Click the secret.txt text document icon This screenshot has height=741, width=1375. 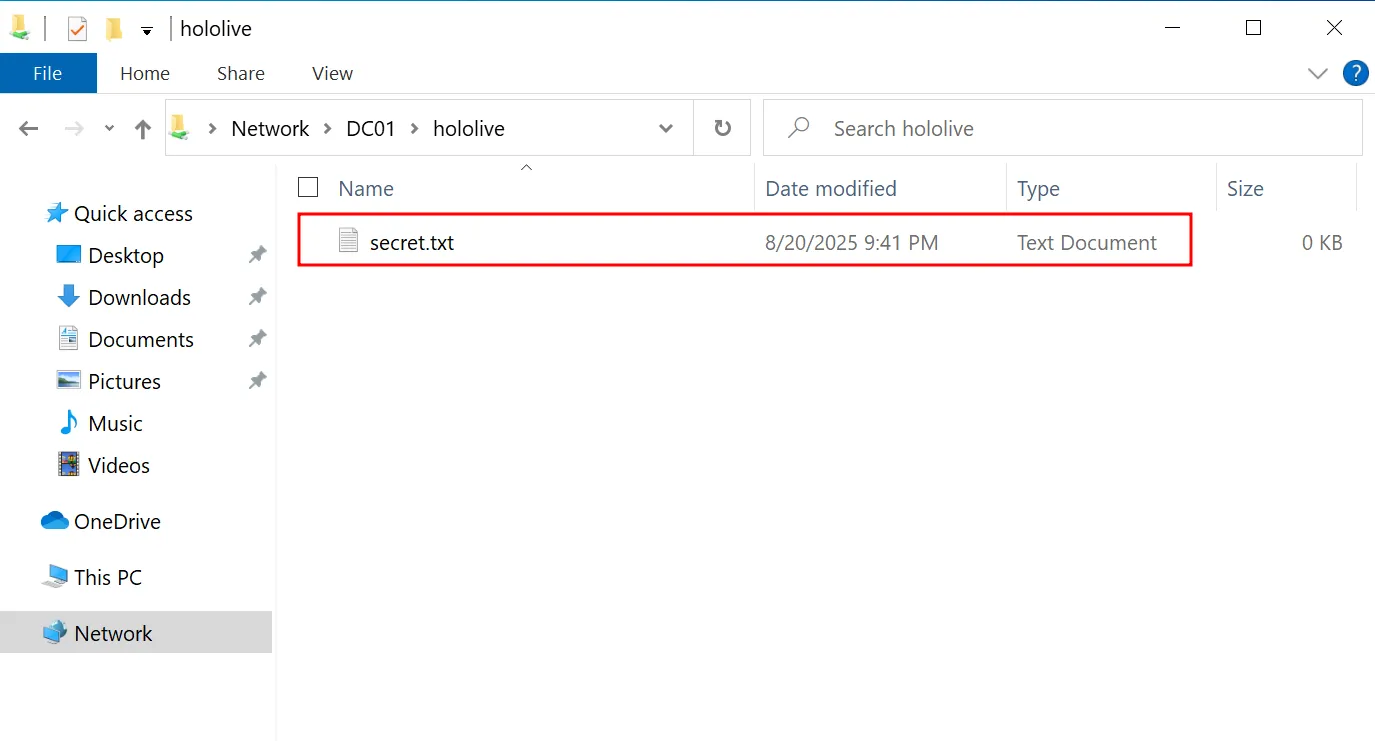tap(348, 241)
